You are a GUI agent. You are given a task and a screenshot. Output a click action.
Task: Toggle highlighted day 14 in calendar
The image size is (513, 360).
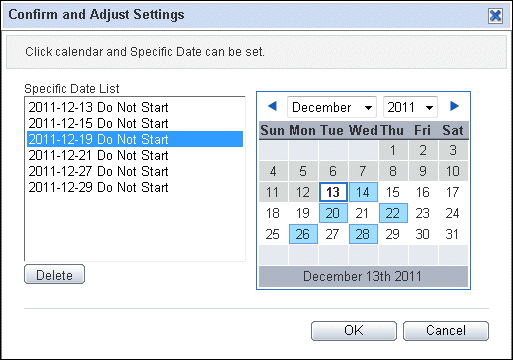[363, 192]
